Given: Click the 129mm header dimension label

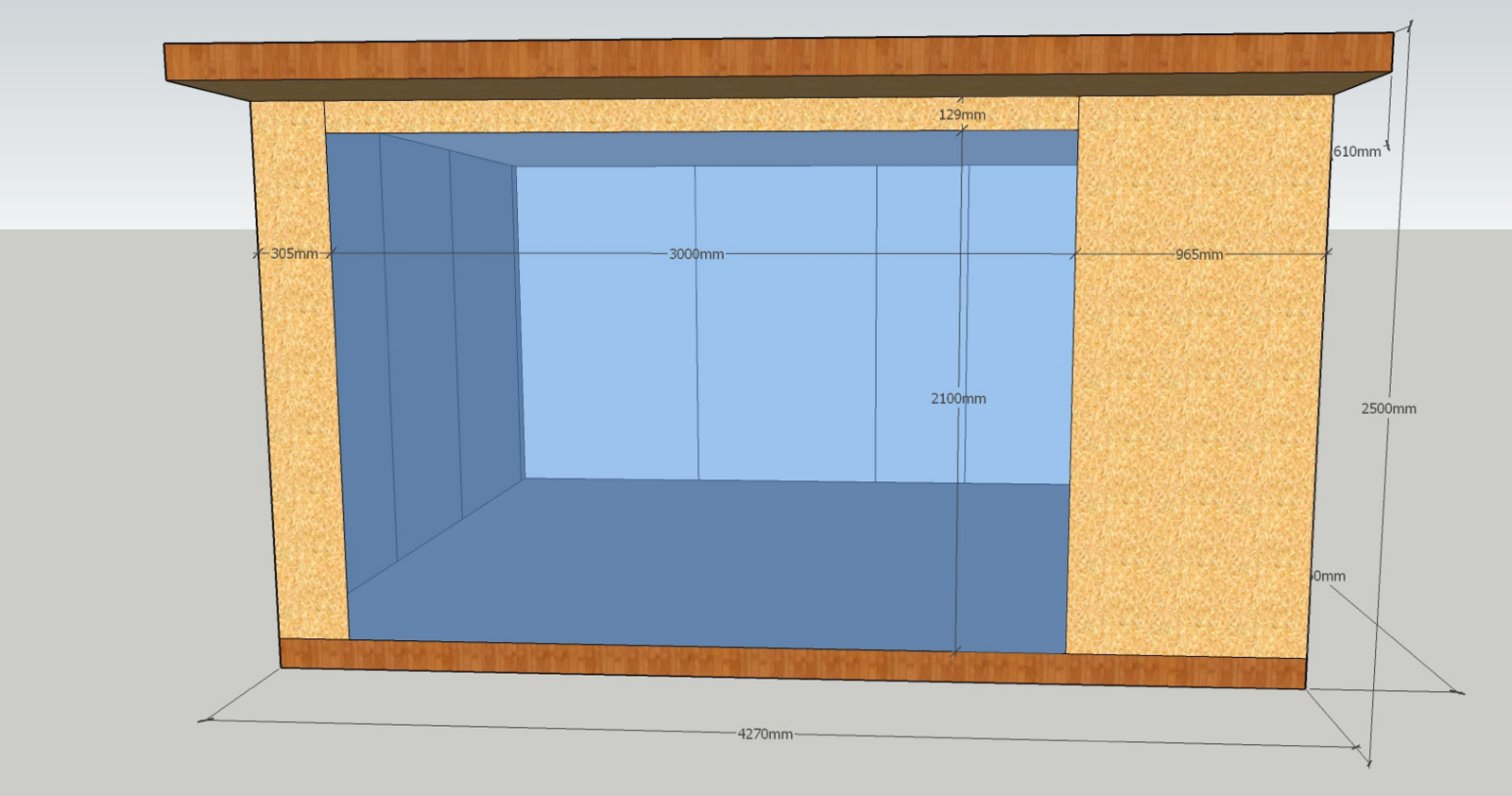Looking at the screenshot, I should click(962, 114).
